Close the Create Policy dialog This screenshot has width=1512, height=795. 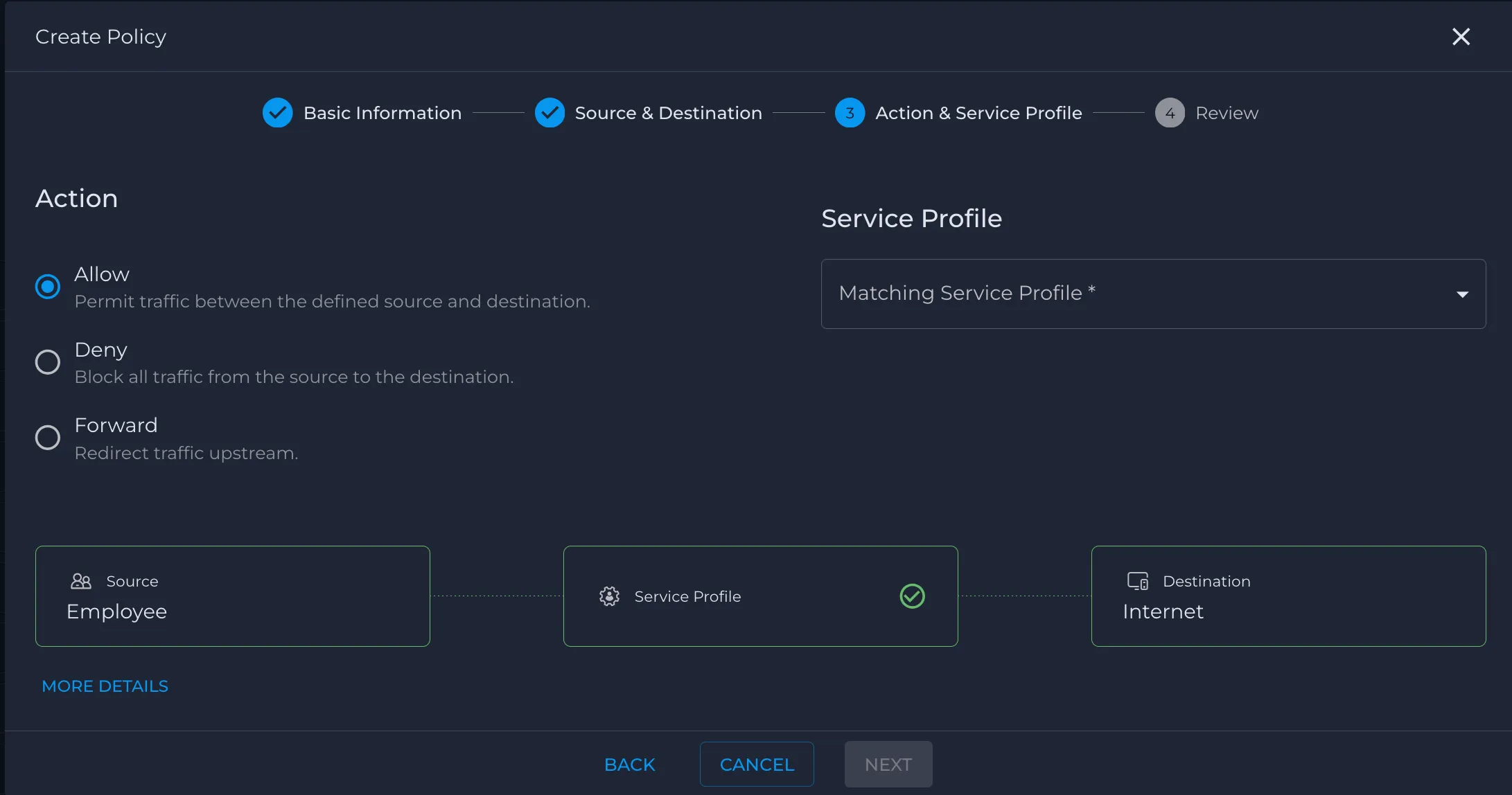pos(1461,37)
